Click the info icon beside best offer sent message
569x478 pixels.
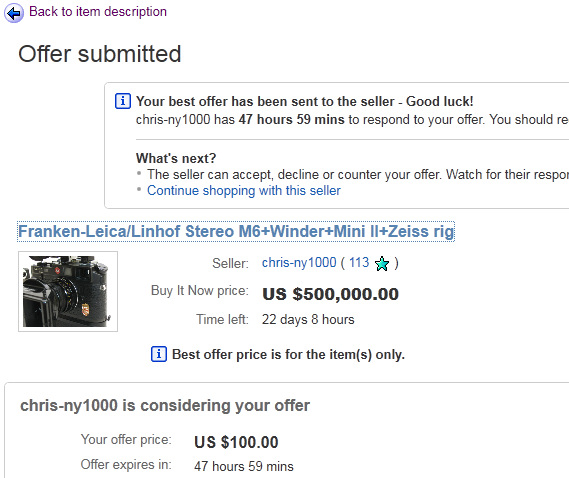pyautogui.click(x=123, y=101)
